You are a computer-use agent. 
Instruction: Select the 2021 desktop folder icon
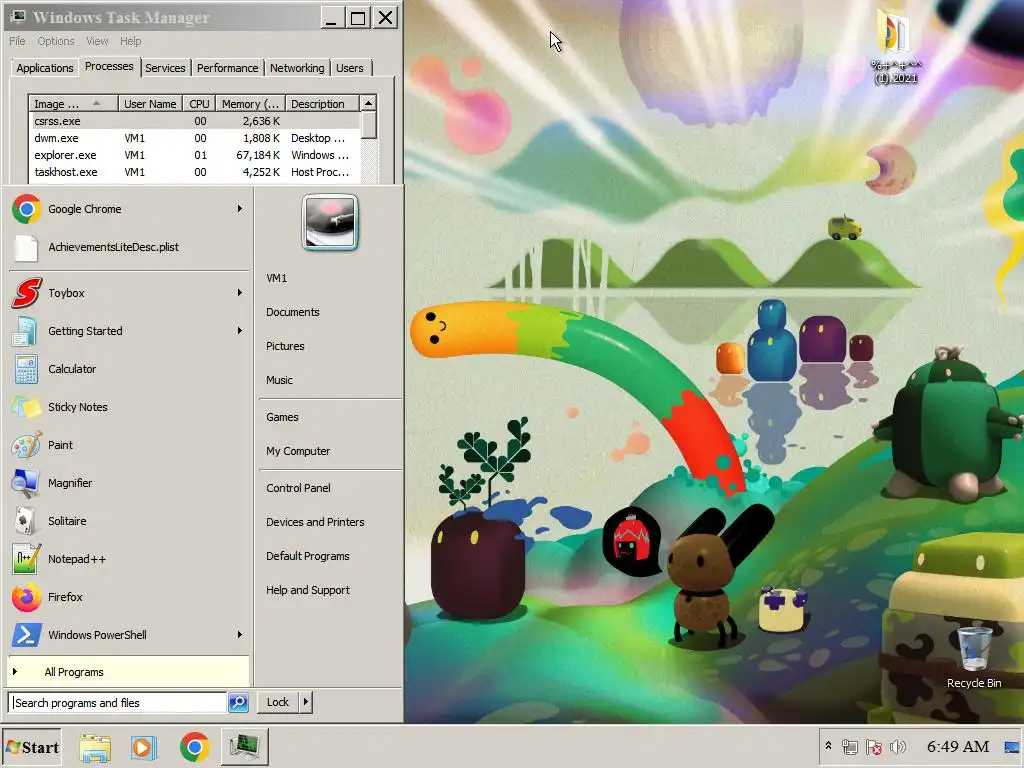(x=896, y=46)
